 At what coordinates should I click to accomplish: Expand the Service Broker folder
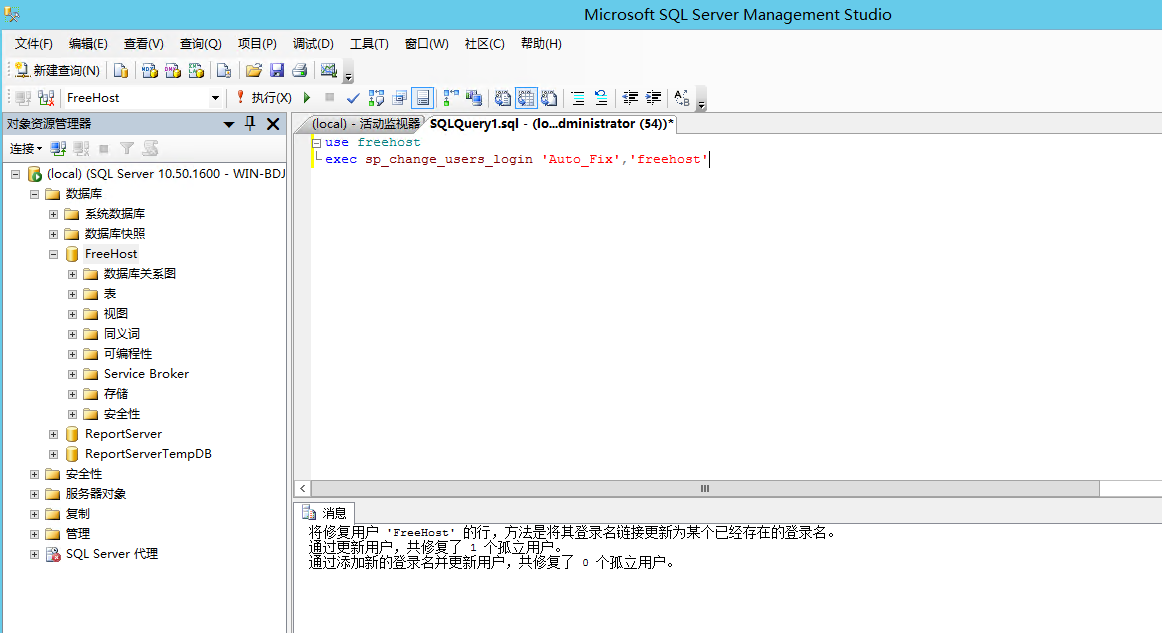[x=73, y=374]
